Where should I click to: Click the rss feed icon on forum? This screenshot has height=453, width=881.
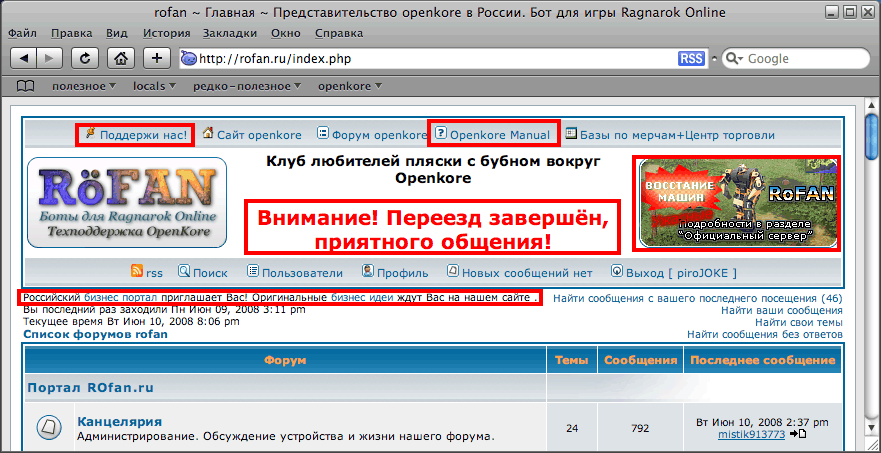click(137, 271)
